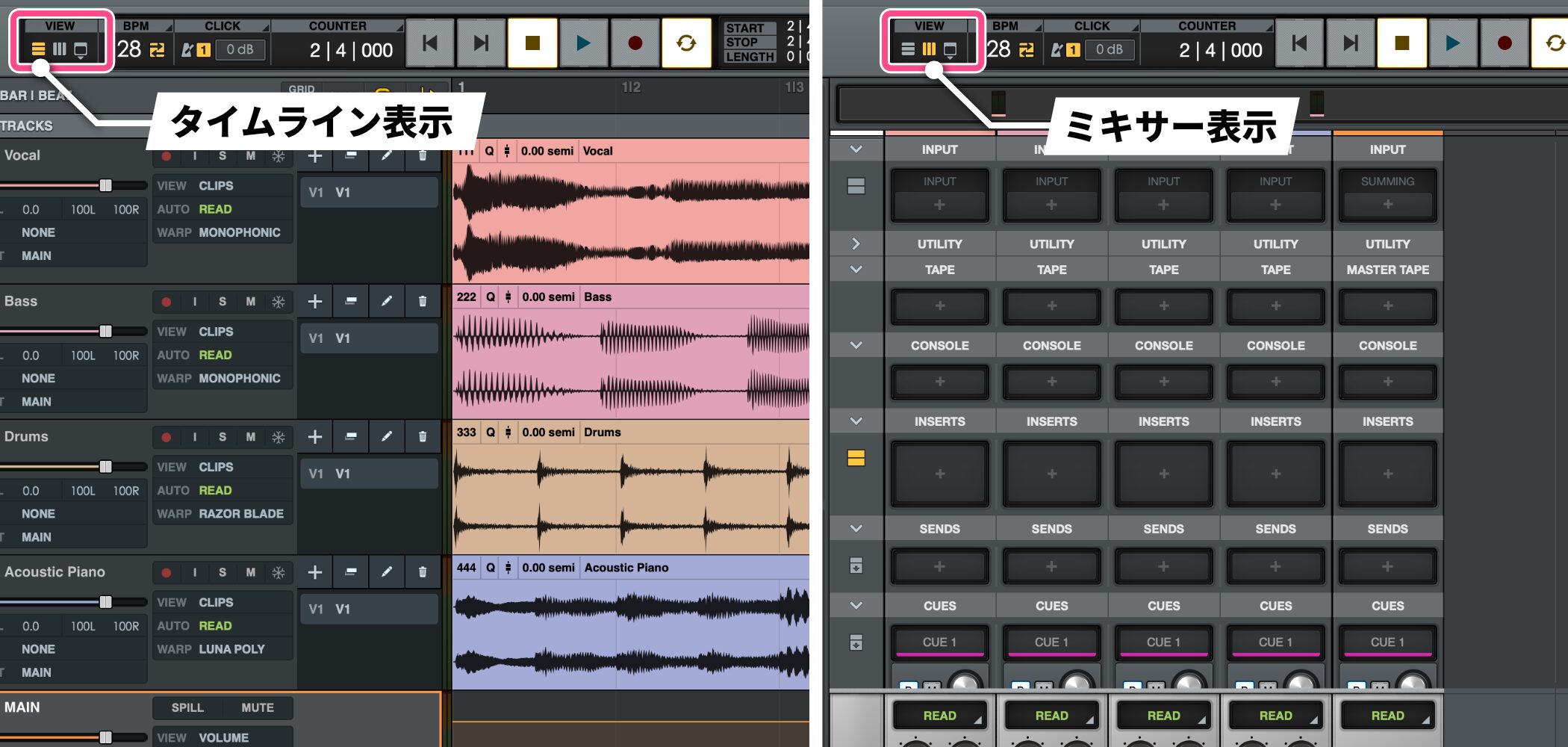The height and width of the screenshot is (747, 1568).
Task: Mute the Drums track
Action: click(251, 437)
